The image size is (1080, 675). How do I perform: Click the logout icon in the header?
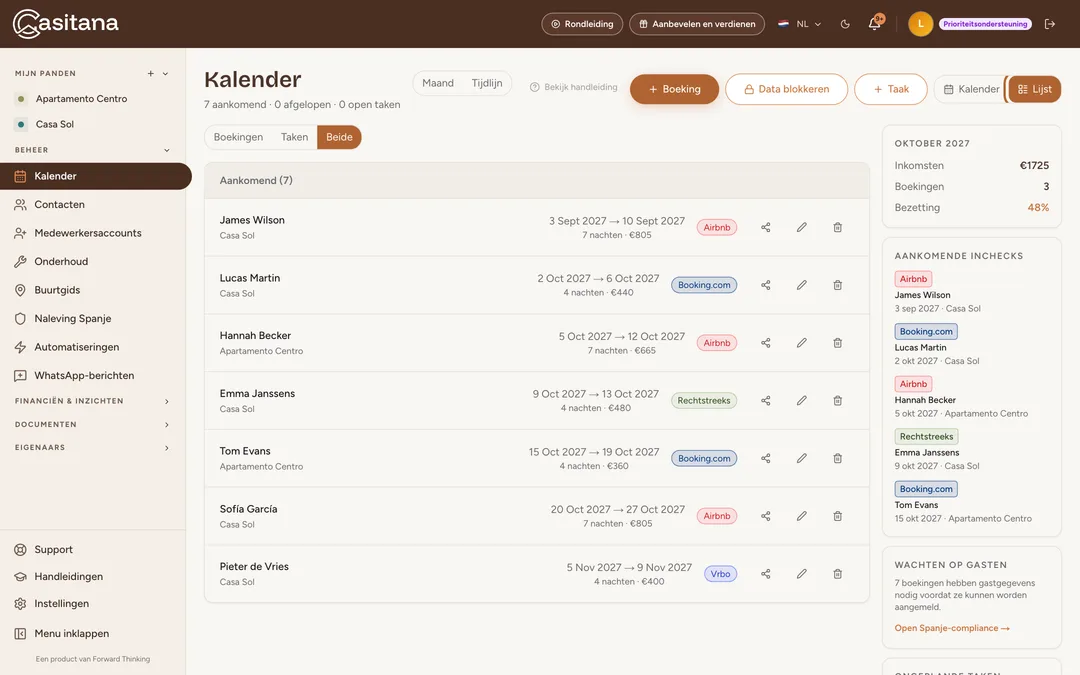point(1050,24)
